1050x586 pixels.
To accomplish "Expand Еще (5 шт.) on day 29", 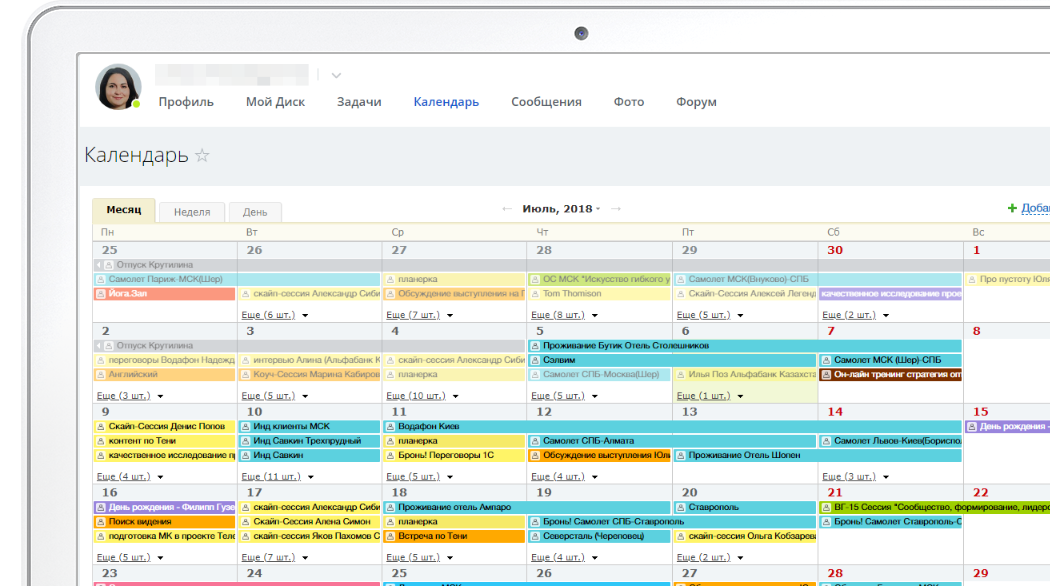I will [710, 315].
